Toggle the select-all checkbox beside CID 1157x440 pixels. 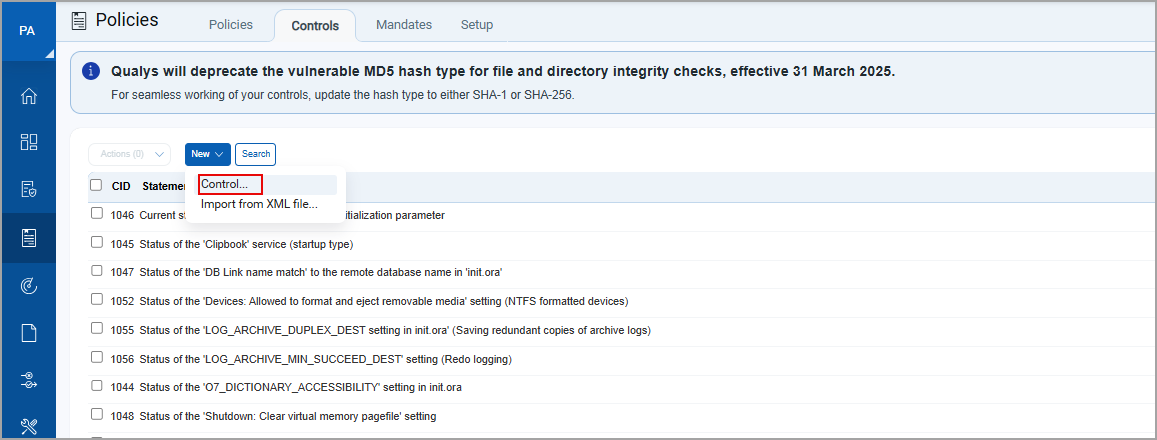point(96,185)
